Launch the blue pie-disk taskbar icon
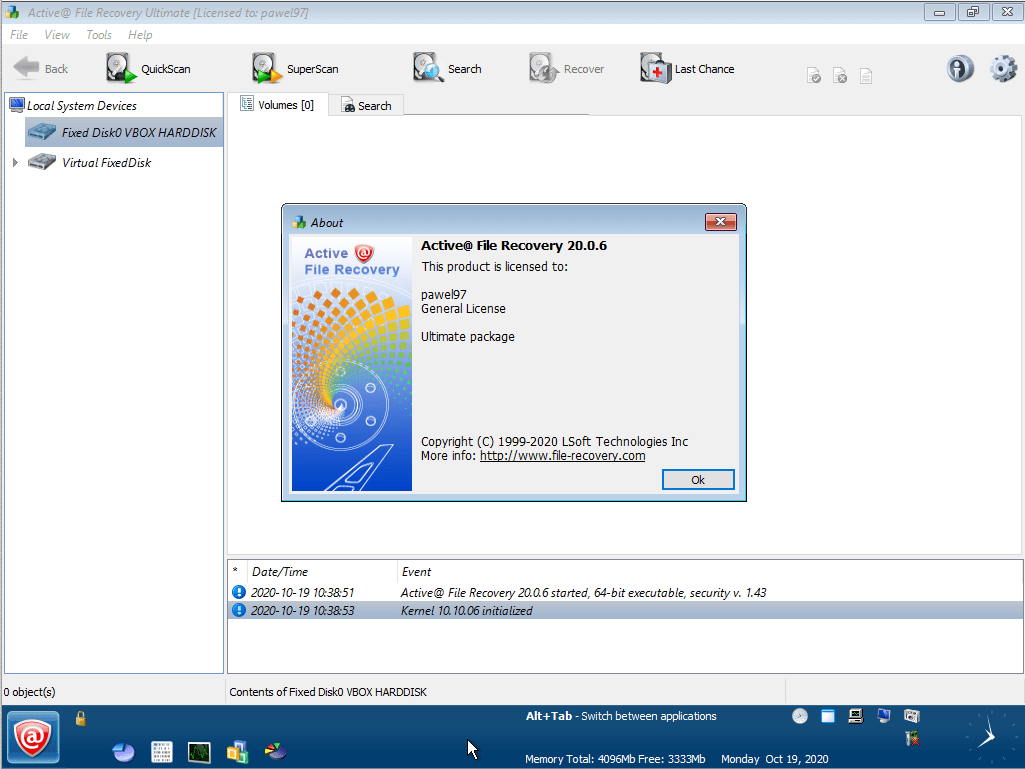 click(x=124, y=752)
